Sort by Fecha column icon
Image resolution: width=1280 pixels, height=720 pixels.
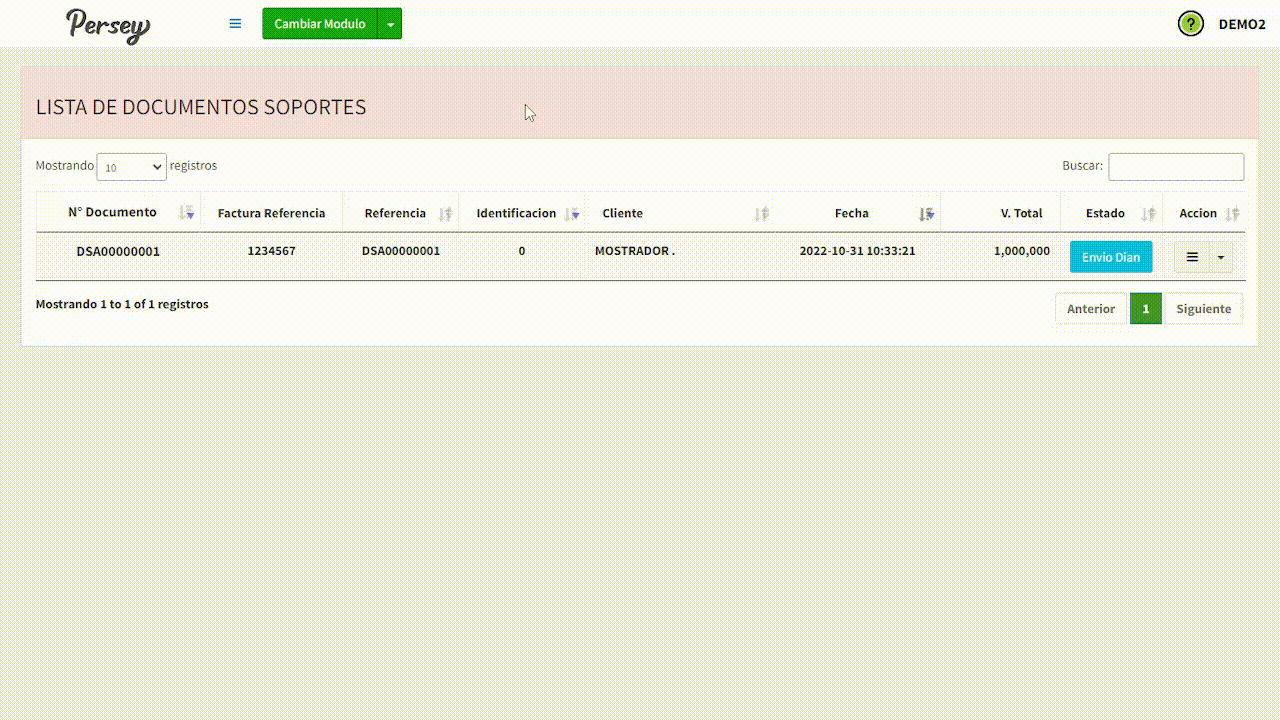point(927,214)
